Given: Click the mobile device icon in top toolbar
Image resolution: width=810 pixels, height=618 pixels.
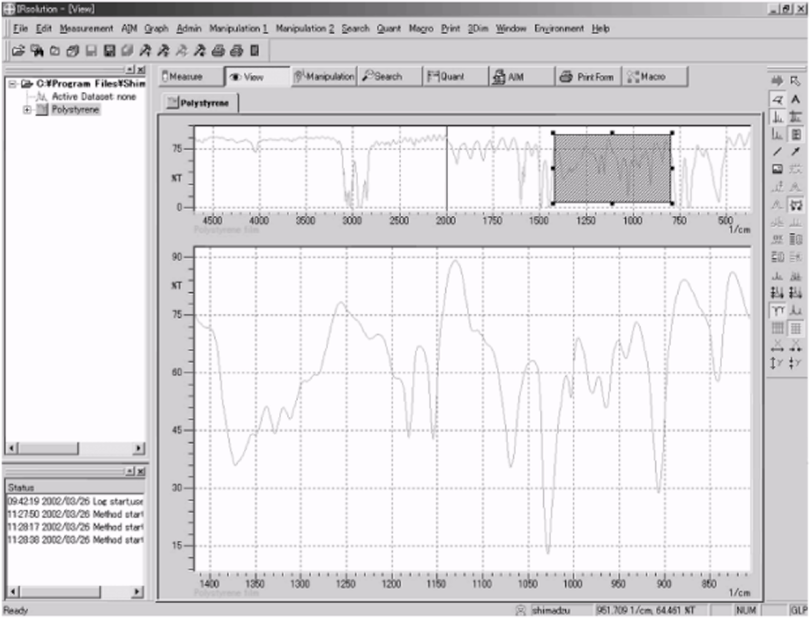Looking at the screenshot, I should point(254,51).
